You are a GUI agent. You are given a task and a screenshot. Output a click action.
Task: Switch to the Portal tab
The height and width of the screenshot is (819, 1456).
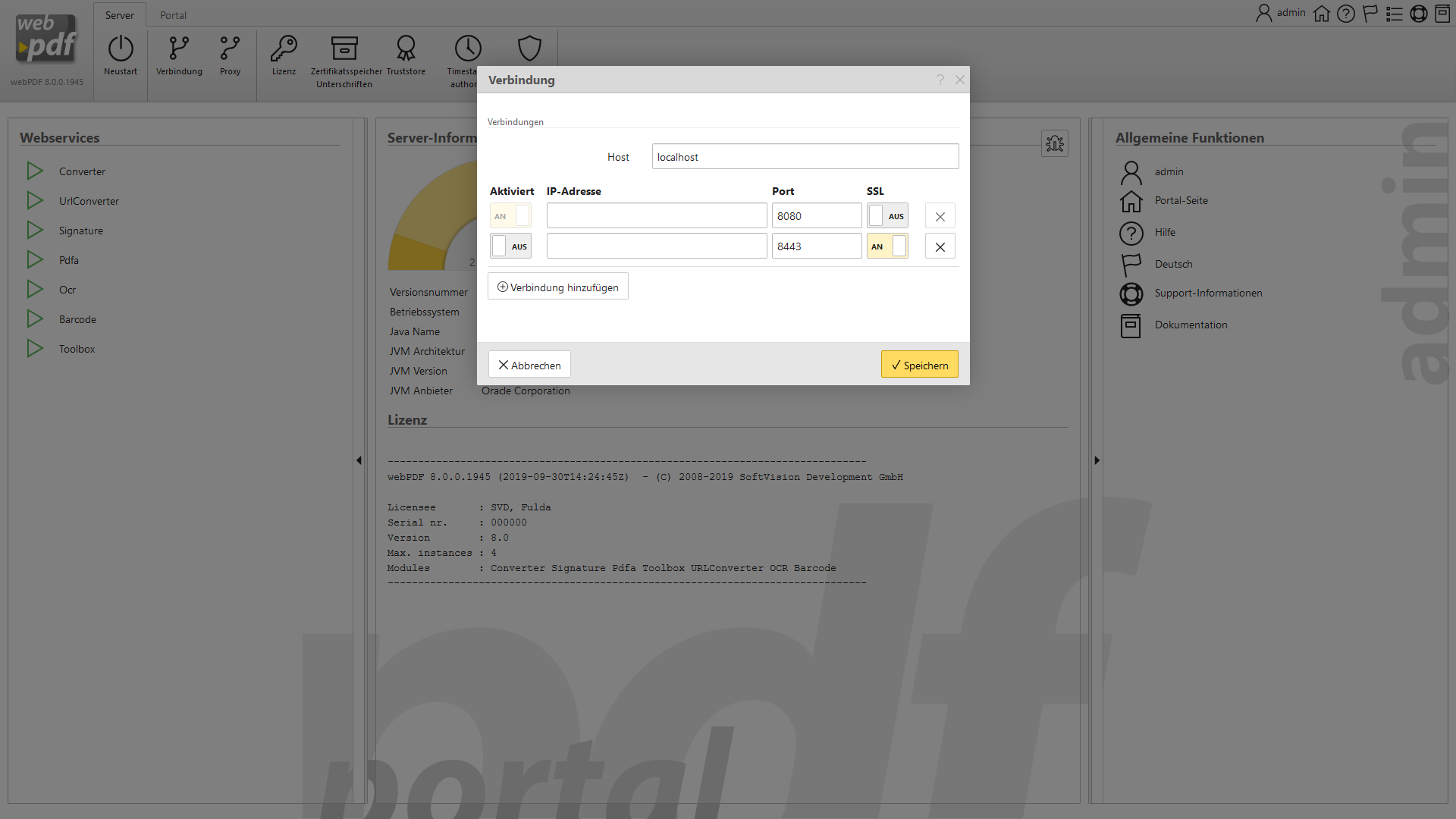[173, 15]
